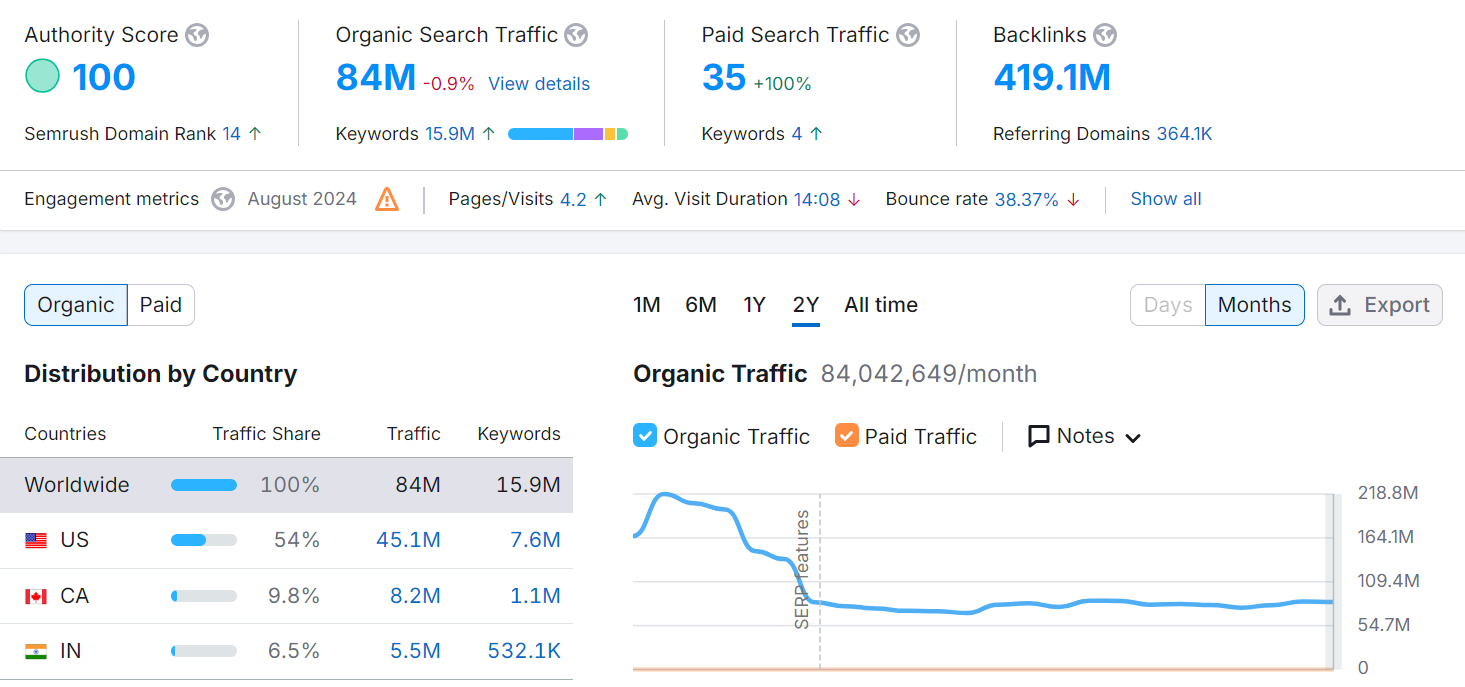Uncheck the Paid Traffic checkbox
Screen dimensions: 1465x687
[x=847, y=436]
